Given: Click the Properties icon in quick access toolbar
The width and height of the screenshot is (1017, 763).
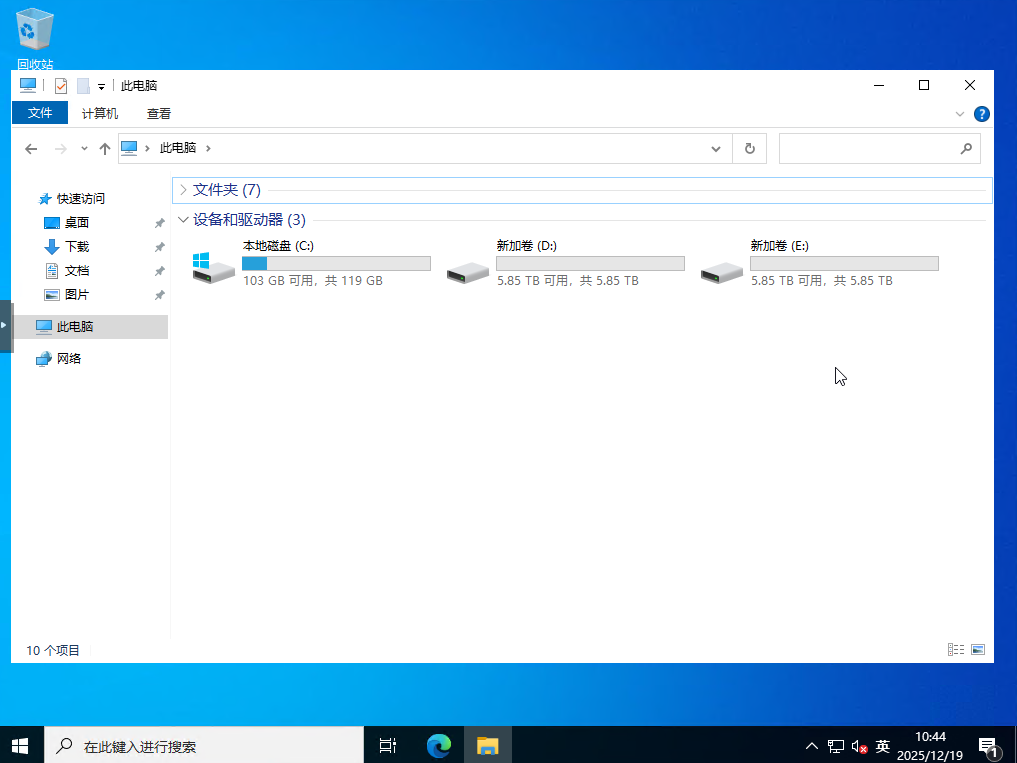Looking at the screenshot, I should pyautogui.click(x=61, y=86).
